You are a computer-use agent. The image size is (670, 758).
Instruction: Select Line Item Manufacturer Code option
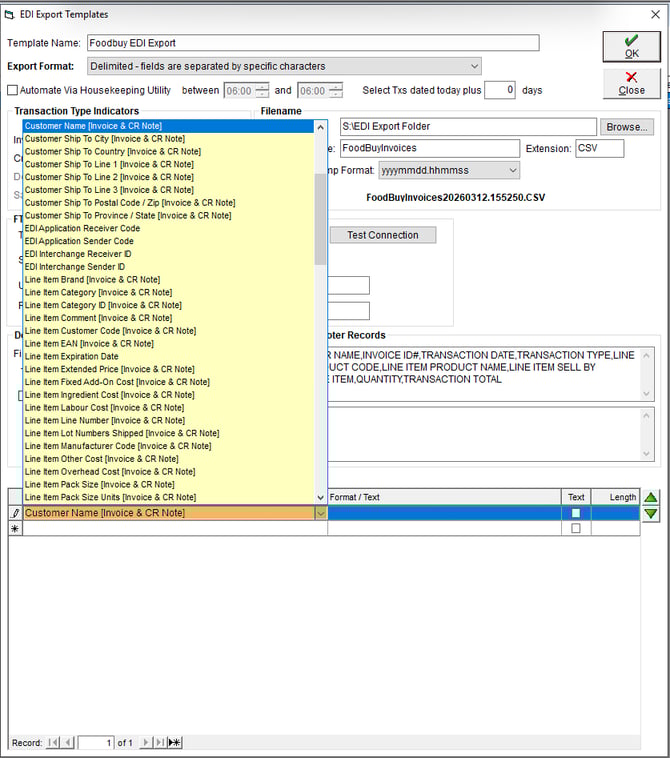168,446
